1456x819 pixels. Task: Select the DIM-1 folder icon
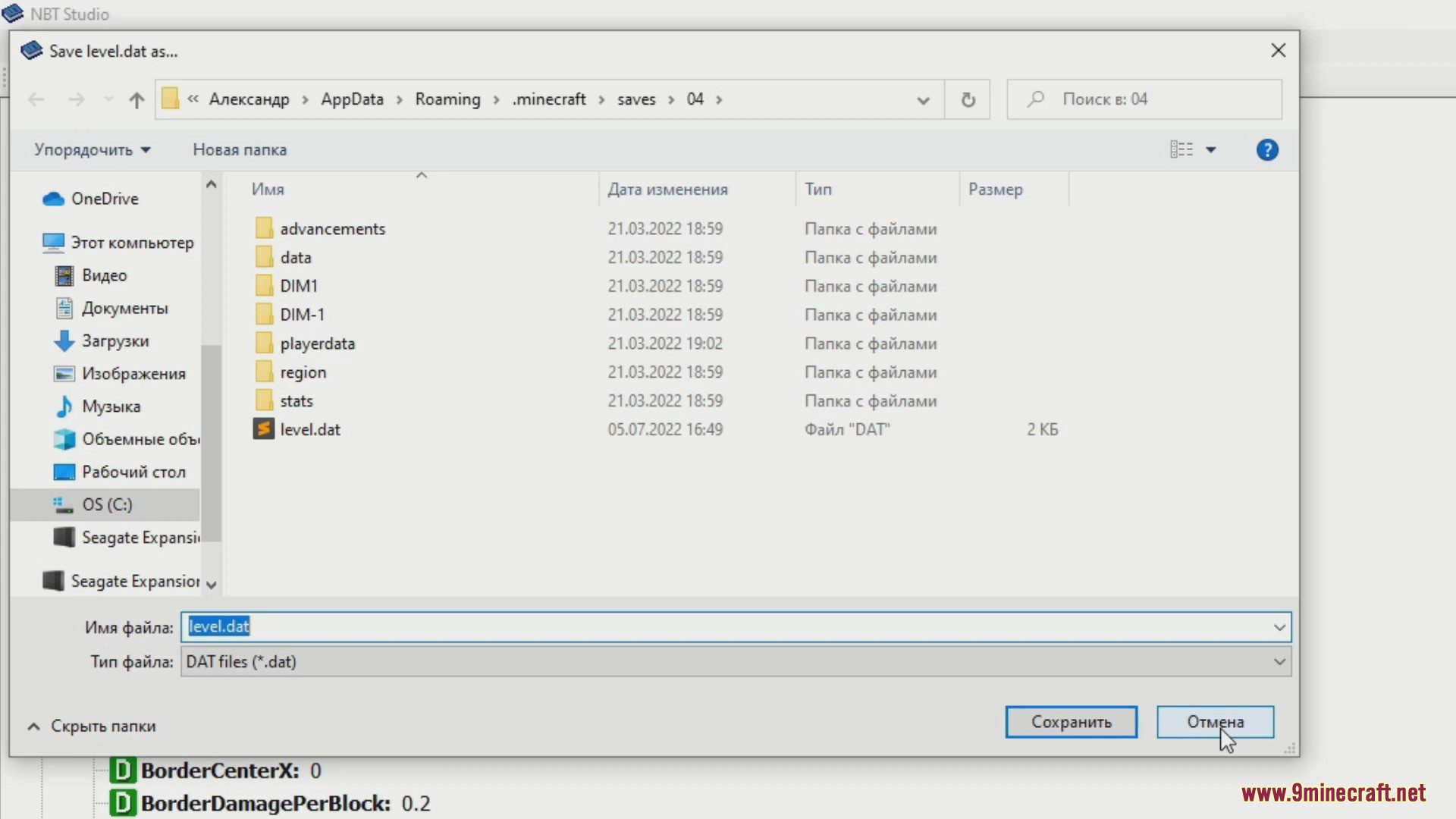(263, 315)
